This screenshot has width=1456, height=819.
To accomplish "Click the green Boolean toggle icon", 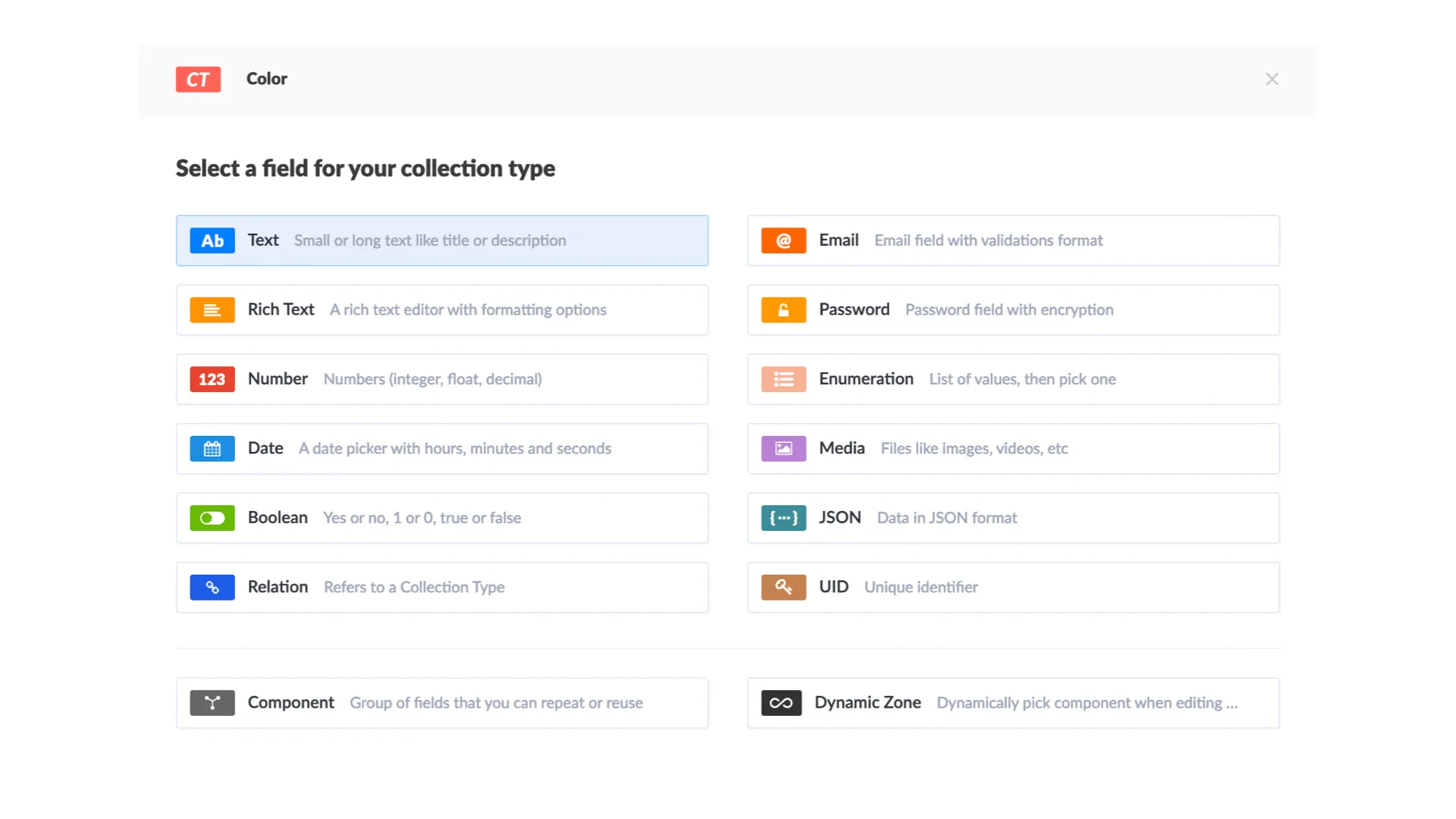I will pos(212,518).
